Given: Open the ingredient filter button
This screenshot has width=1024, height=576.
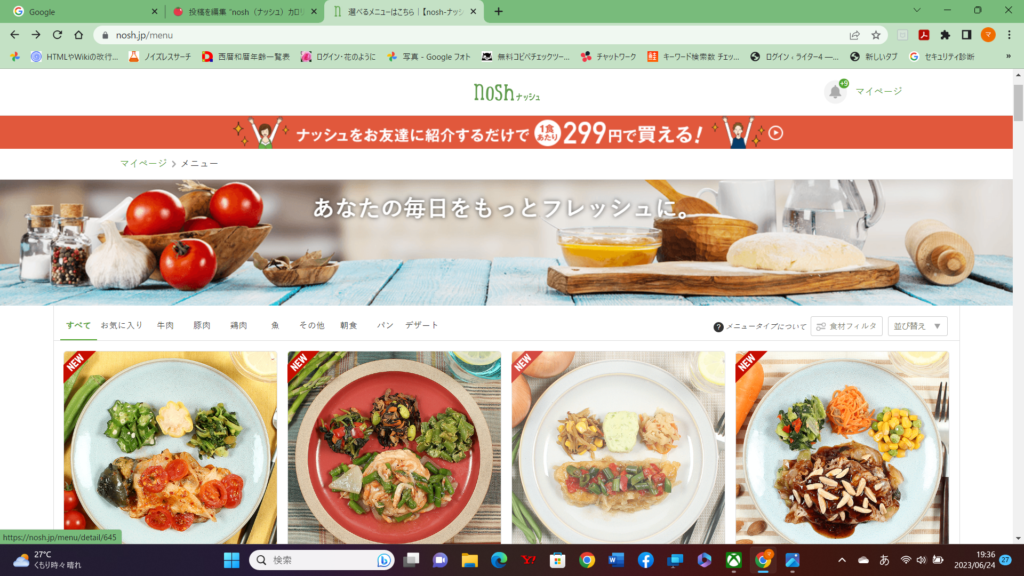Looking at the screenshot, I should [846, 326].
